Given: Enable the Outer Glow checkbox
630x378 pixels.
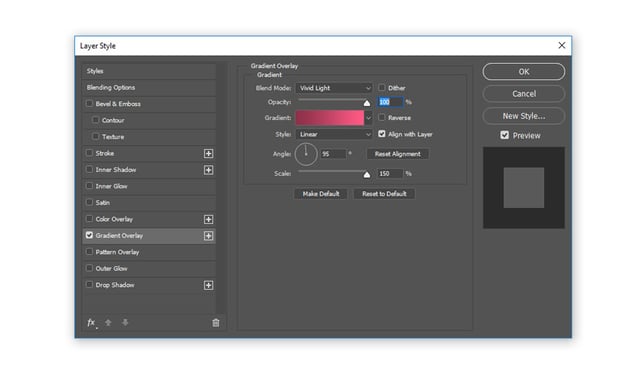Looking at the screenshot, I should coord(89,268).
